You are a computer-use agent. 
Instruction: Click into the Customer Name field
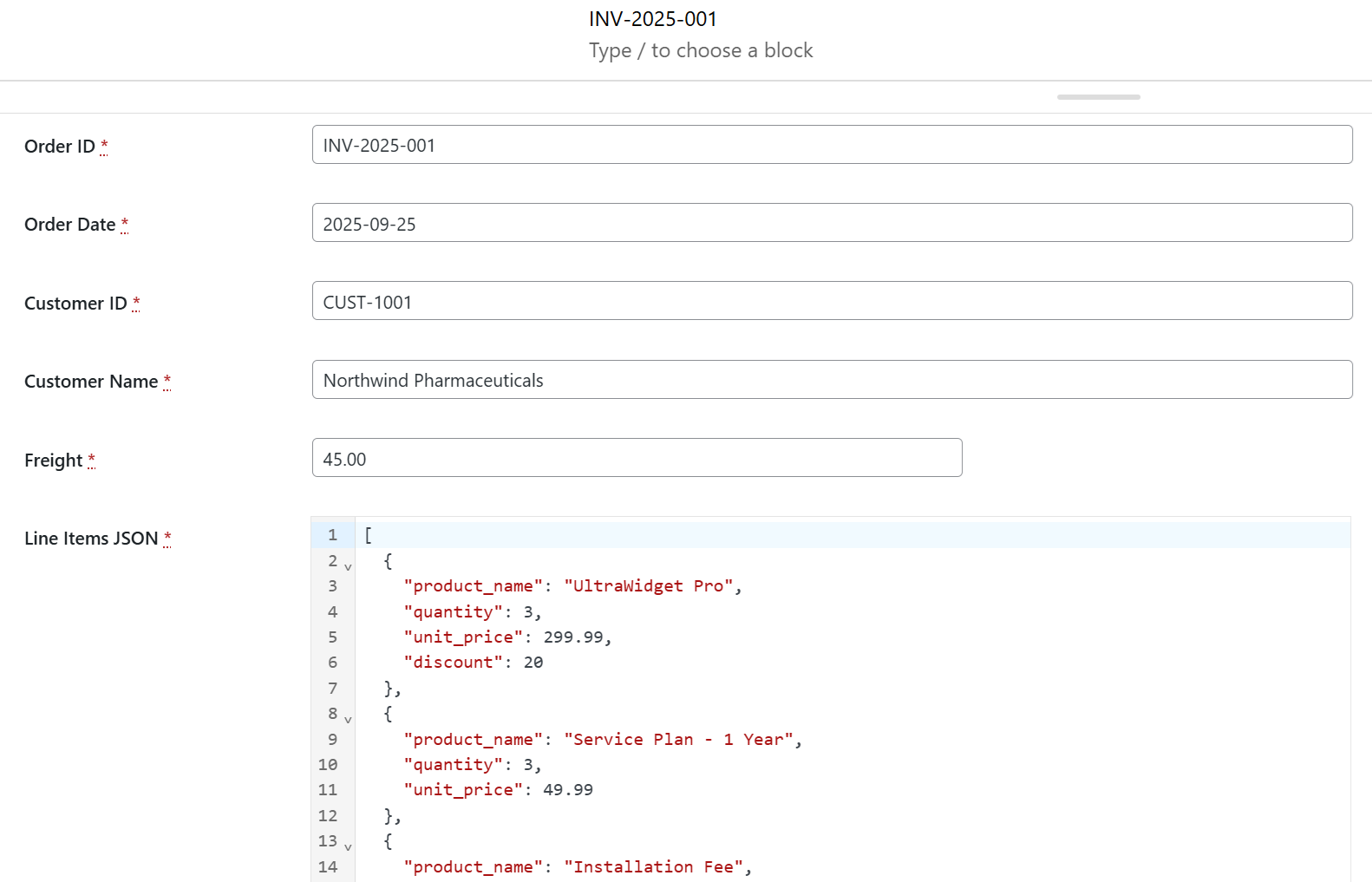click(831, 380)
